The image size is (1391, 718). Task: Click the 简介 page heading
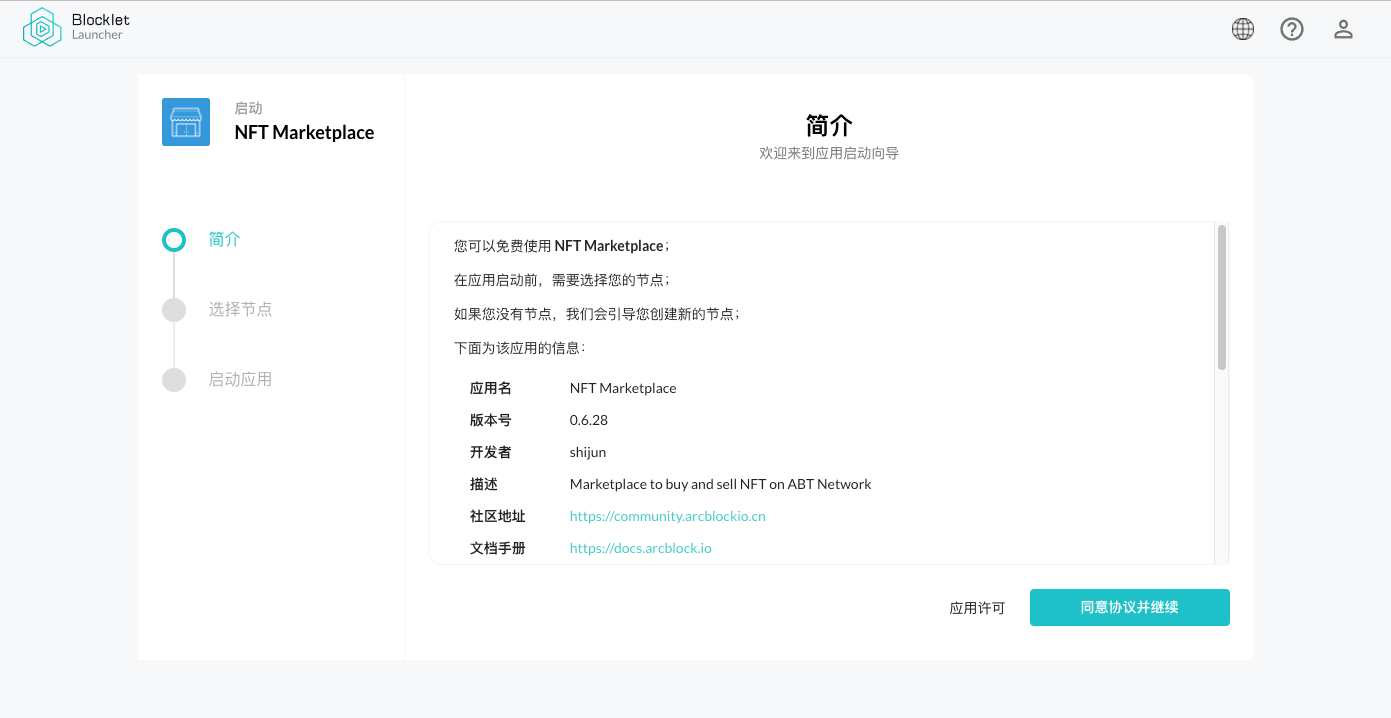tap(829, 125)
